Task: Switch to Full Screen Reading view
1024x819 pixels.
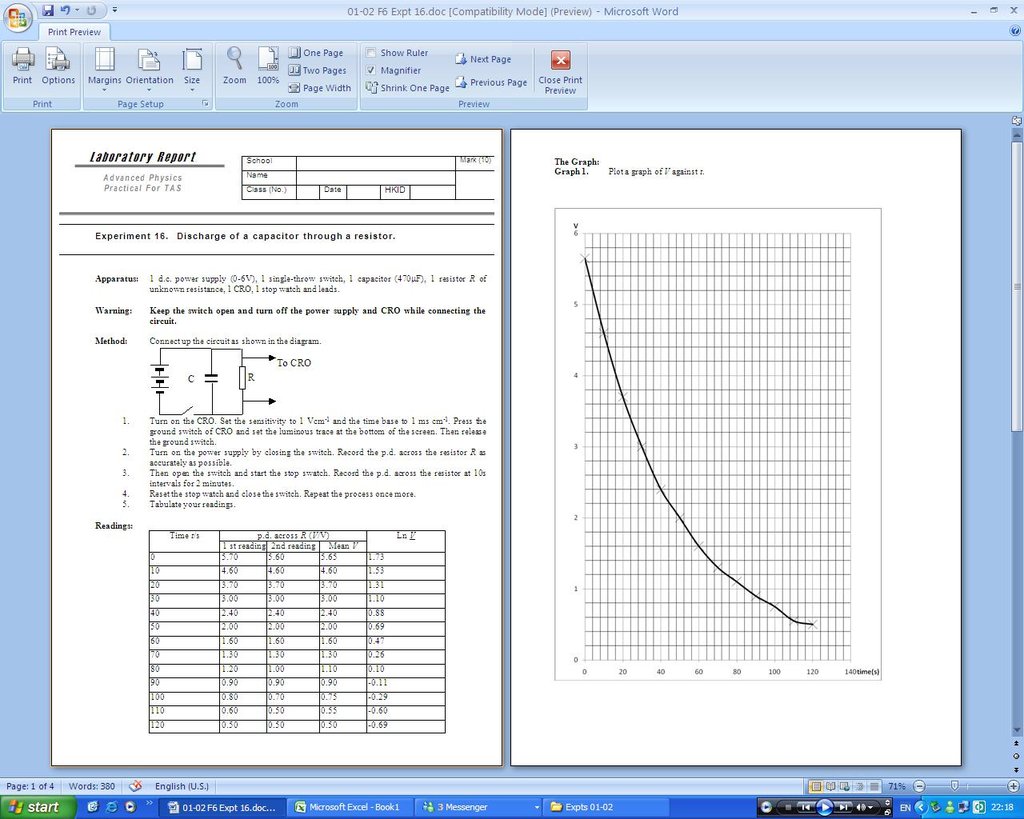Action: pos(830,786)
